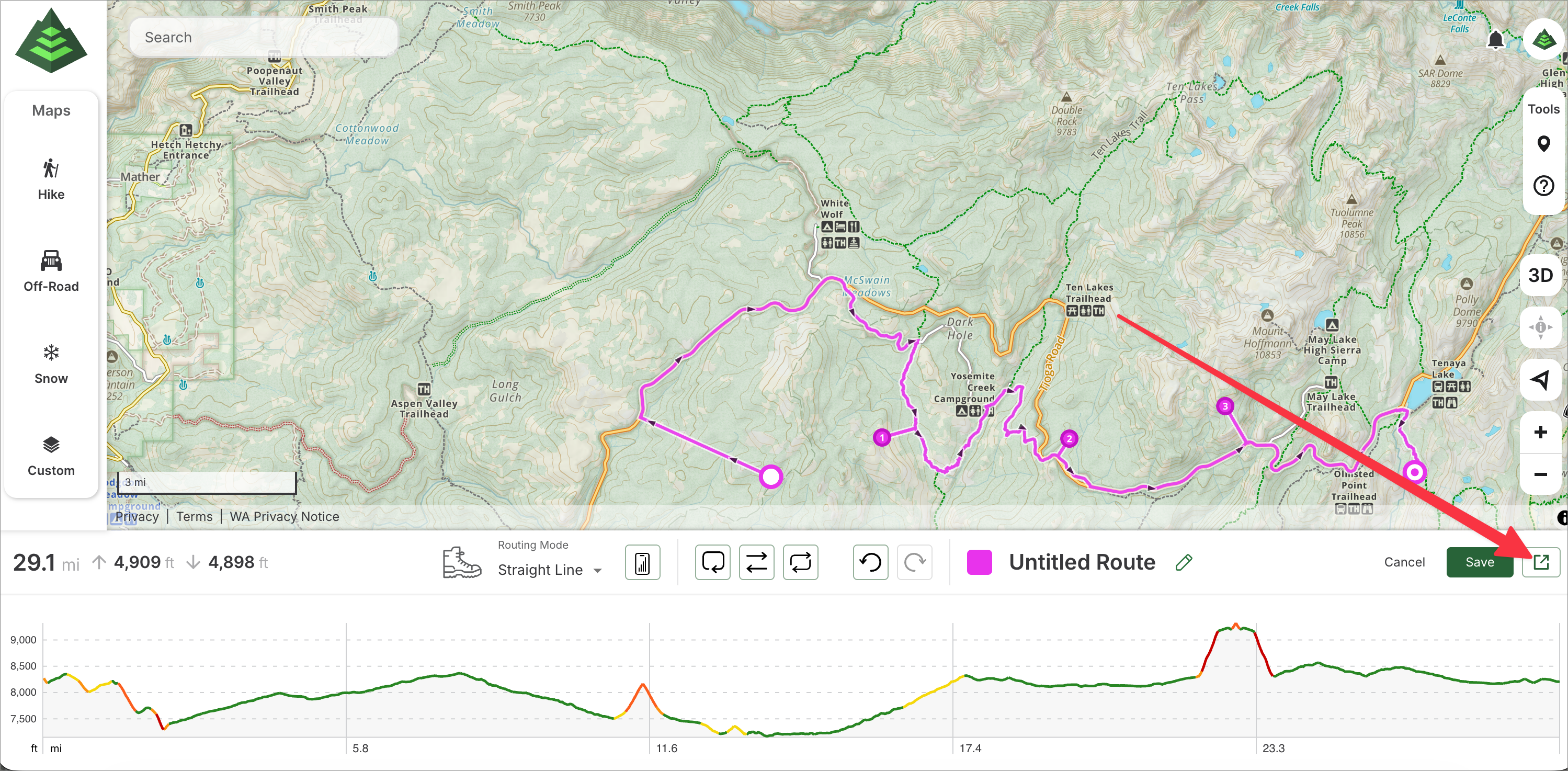Select the waypoint pin tool
This screenshot has height=771, width=1568.
tap(1543, 144)
